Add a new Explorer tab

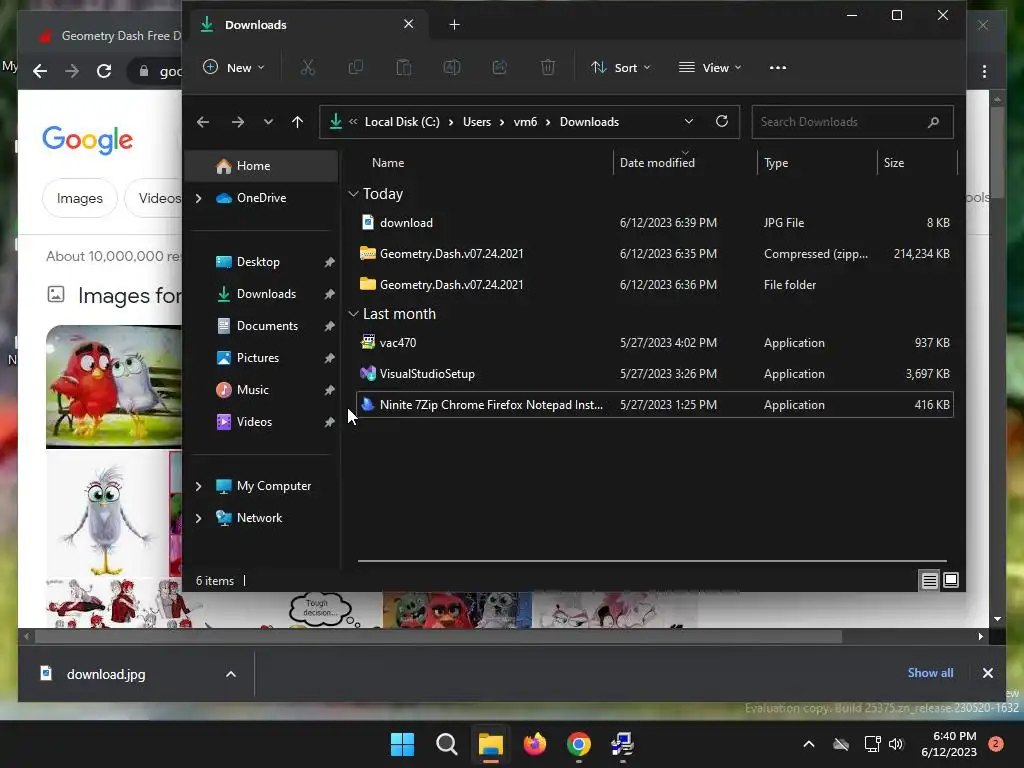[x=455, y=25]
